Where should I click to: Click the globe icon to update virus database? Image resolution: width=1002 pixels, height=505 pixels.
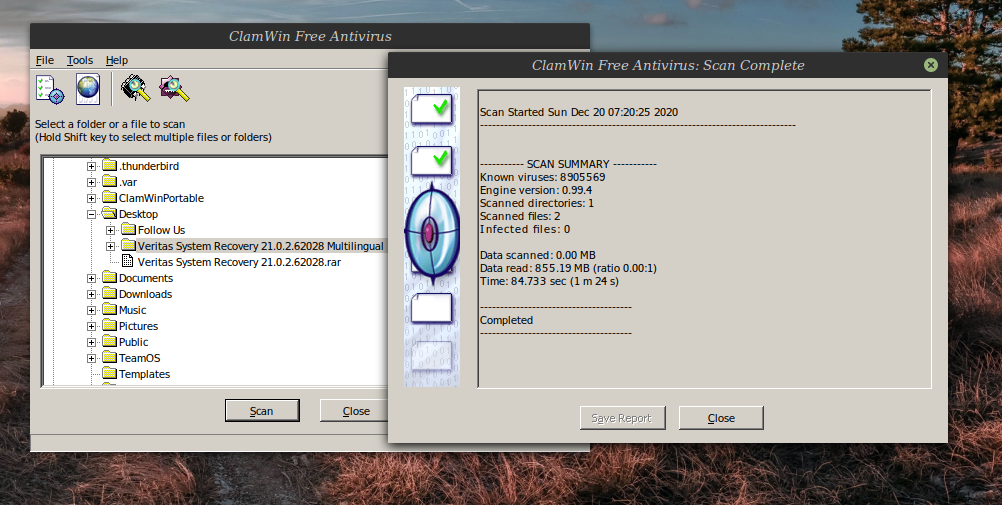point(88,89)
